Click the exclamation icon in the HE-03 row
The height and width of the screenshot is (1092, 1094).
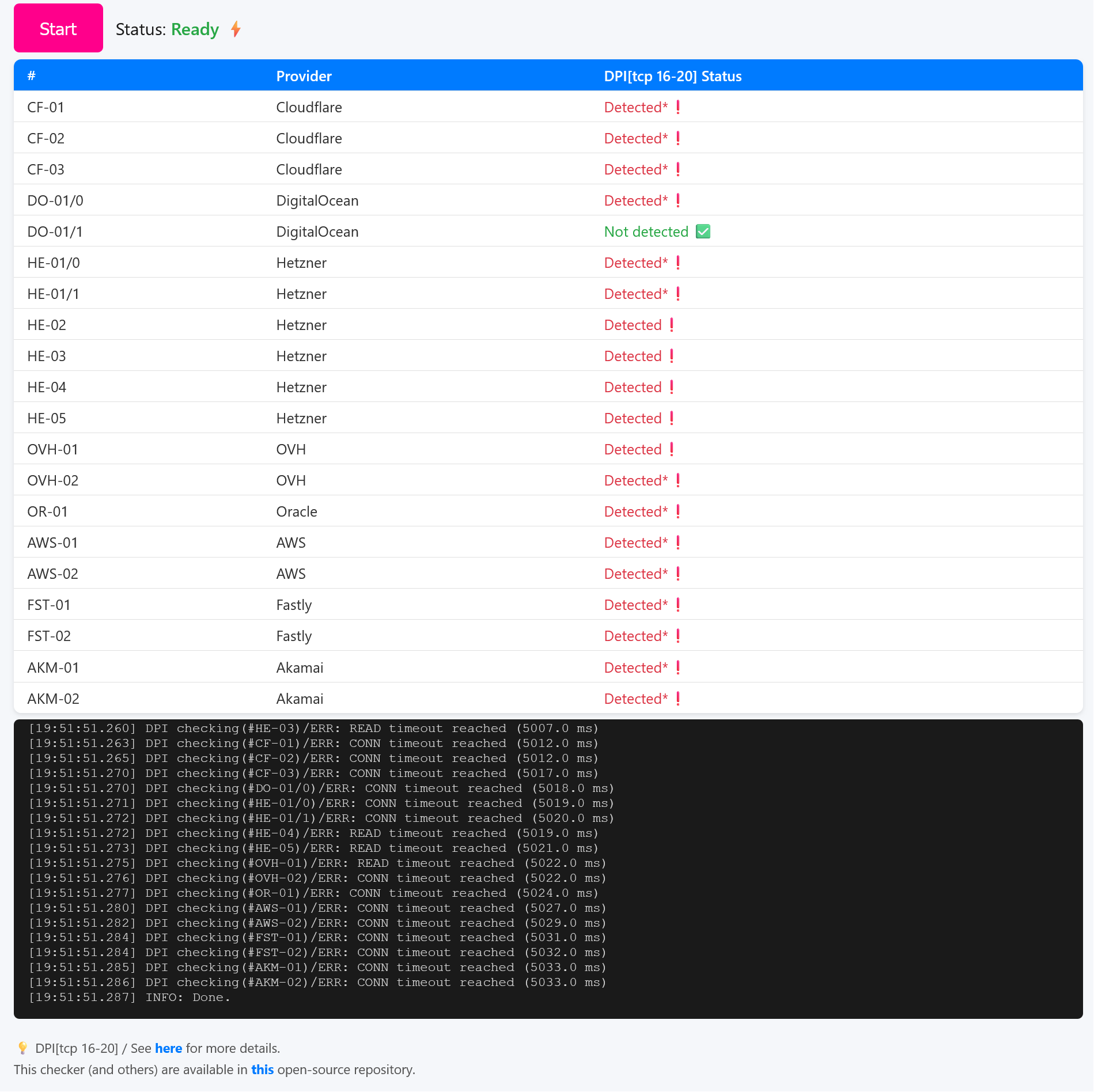click(x=672, y=356)
